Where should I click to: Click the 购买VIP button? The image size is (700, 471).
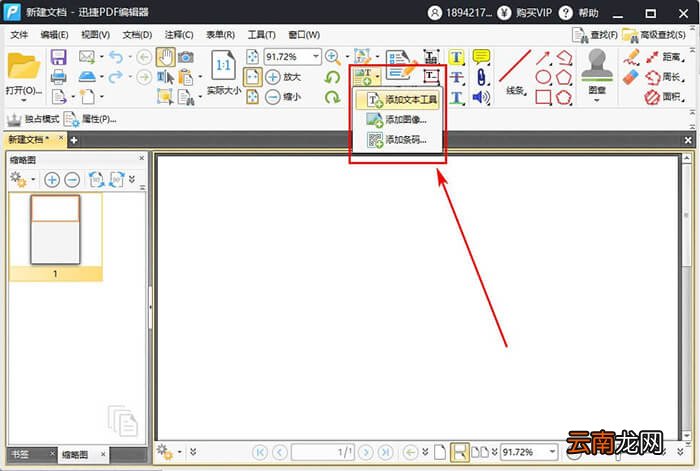pyautogui.click(x=525, y=13)
